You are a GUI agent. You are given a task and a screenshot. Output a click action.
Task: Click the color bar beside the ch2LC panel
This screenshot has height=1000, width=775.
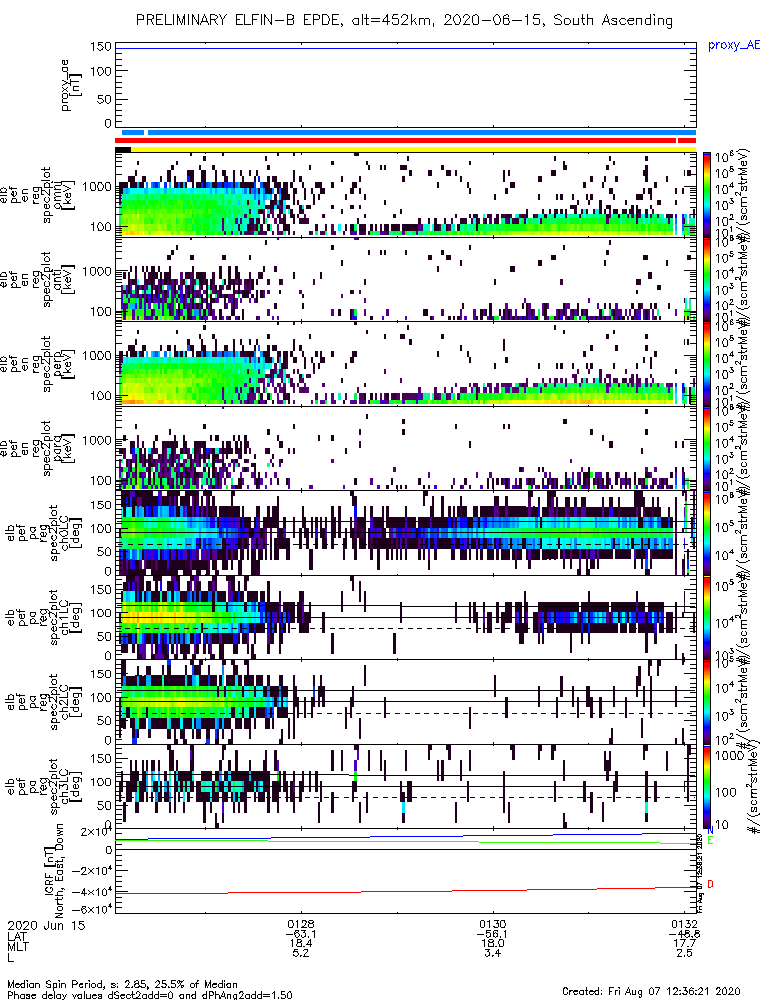pos(707,702)
